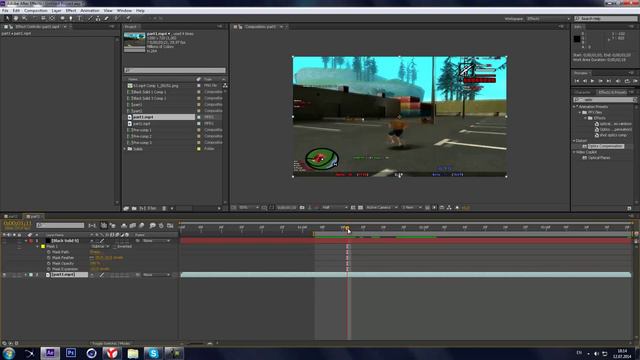This screenshot has width=640, height=360.
Task: Open the File menu
Action: pos(5,11)
